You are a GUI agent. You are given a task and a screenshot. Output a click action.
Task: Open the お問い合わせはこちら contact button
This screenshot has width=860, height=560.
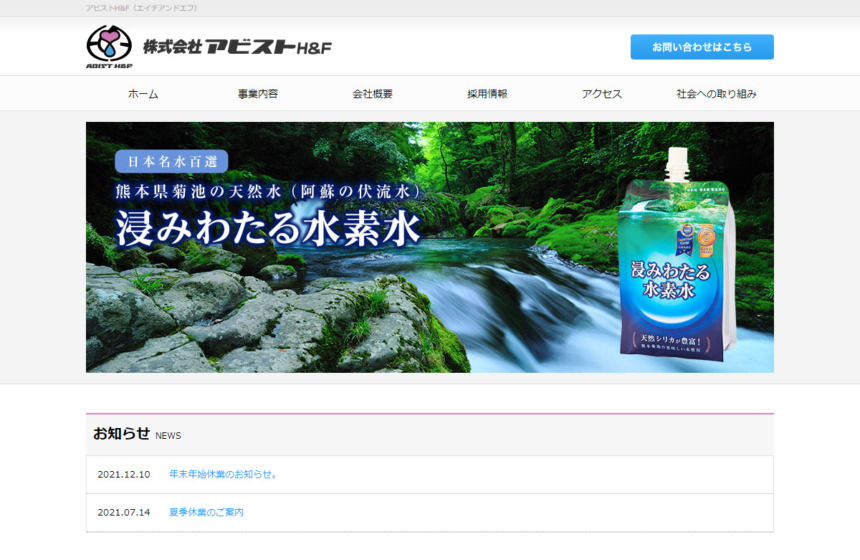pos(702,47)
